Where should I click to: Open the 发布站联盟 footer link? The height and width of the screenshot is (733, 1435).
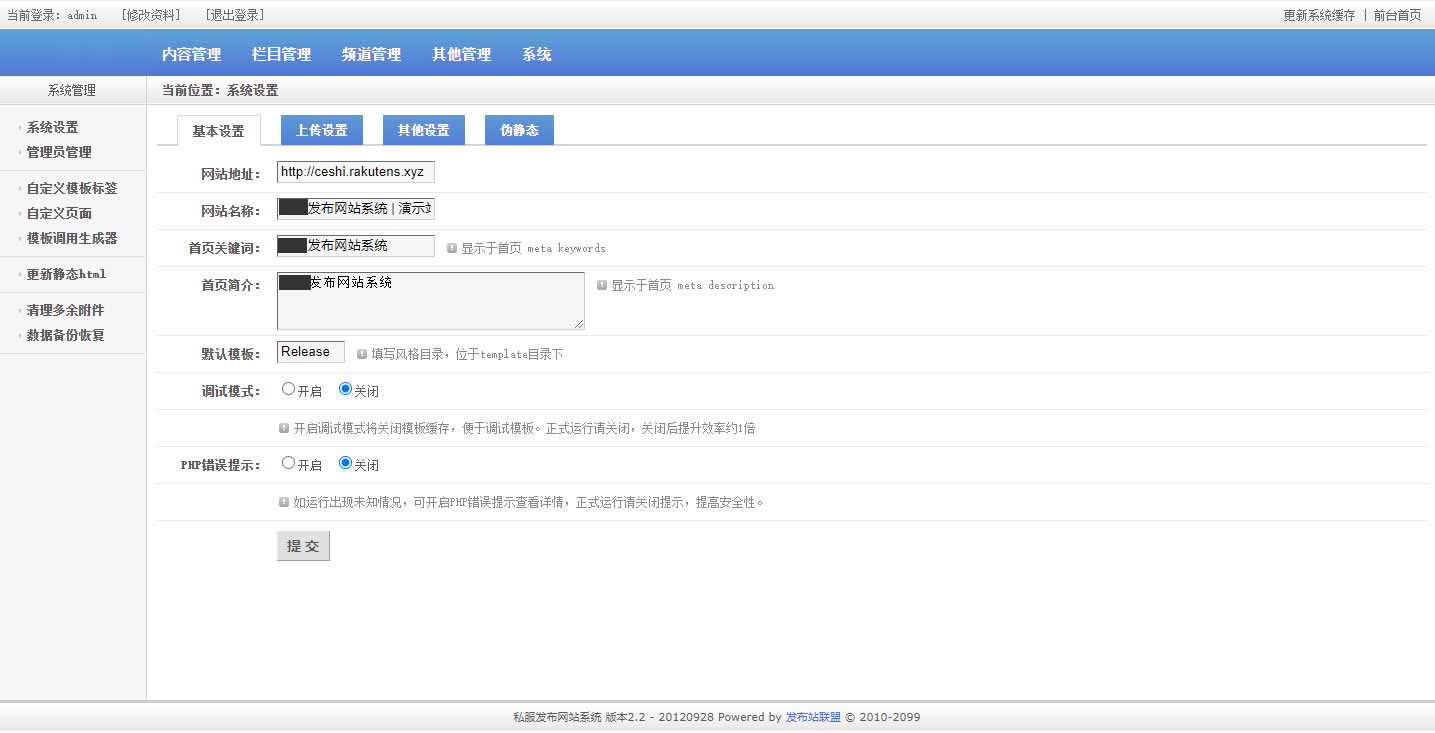click(813, 718)
